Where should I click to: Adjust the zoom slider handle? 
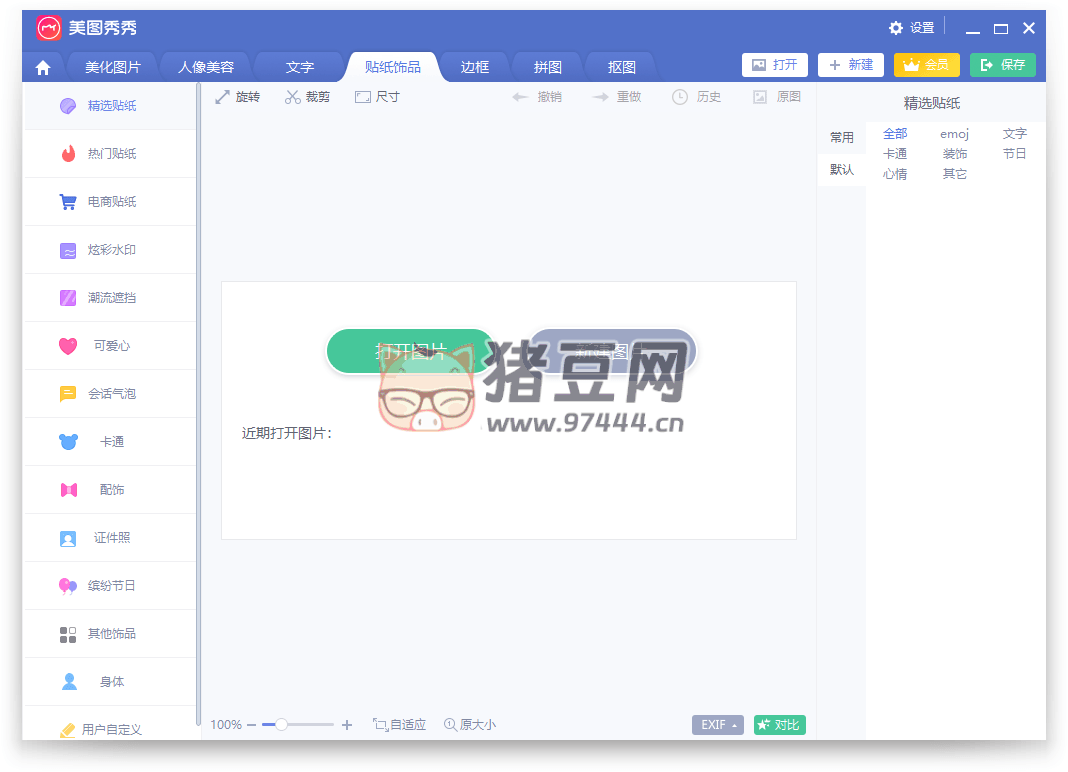(281, 724)
